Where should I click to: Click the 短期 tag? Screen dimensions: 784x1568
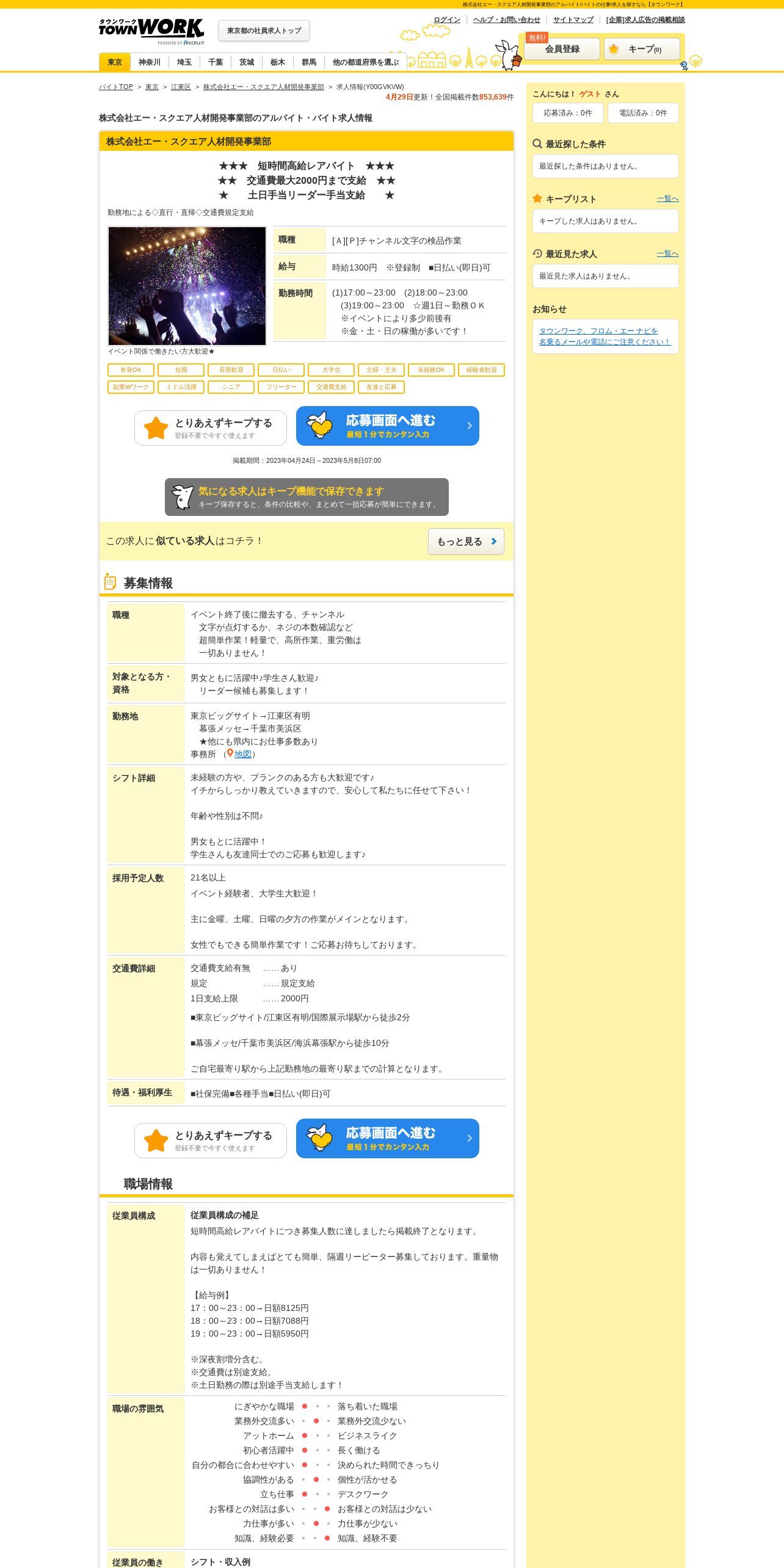click(x=181, y=370)
